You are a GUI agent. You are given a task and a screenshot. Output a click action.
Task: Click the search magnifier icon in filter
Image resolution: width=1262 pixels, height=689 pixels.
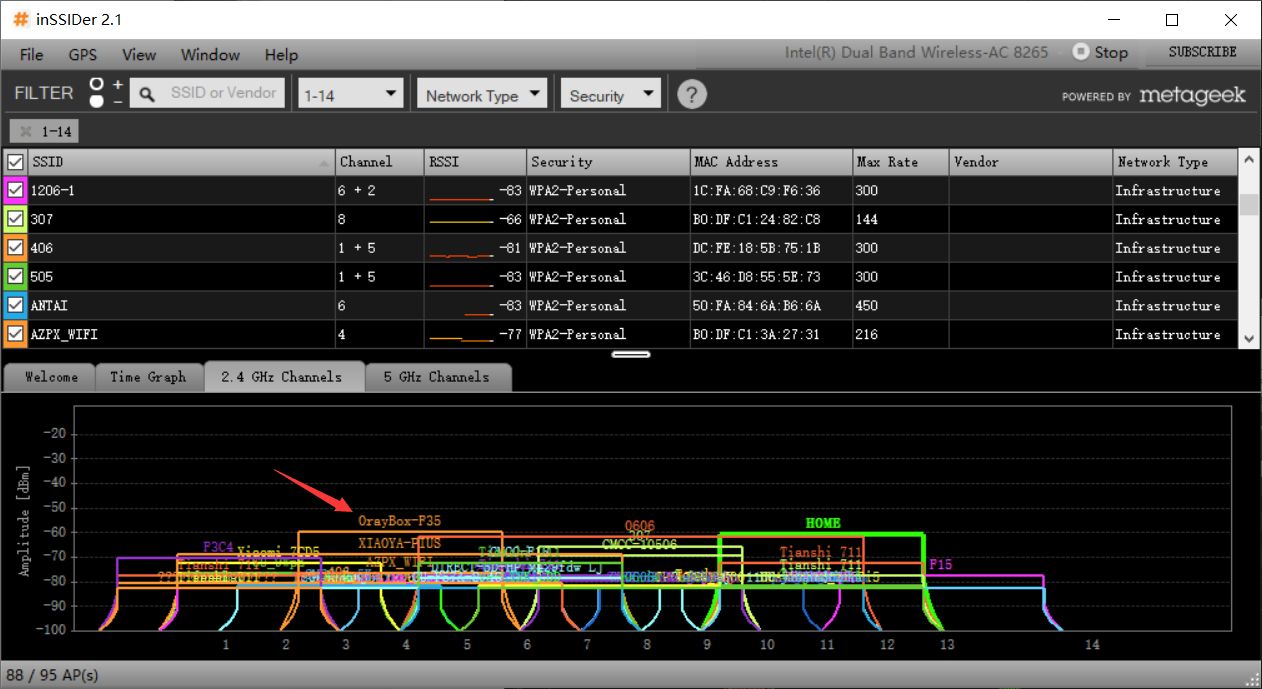(x=147, y=94)
